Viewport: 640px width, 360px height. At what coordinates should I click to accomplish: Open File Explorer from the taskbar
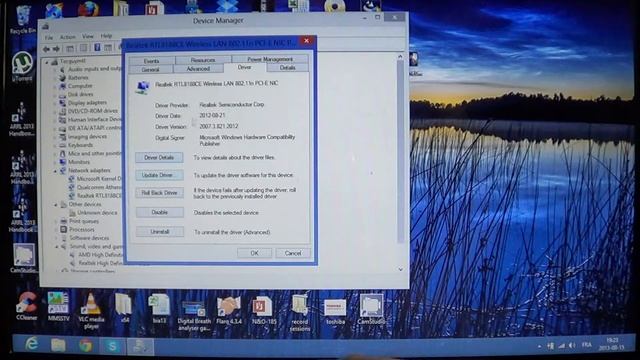pos(58,346)
